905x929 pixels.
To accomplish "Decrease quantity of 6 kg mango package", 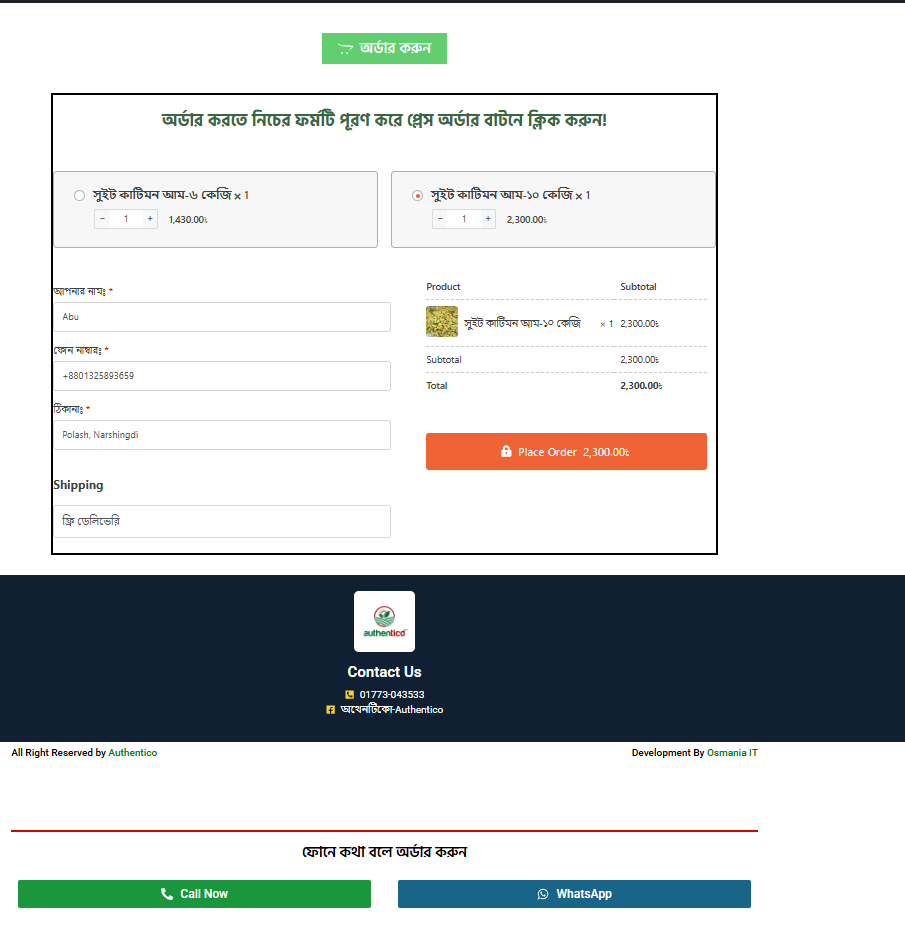I will (x=102, y=219).
